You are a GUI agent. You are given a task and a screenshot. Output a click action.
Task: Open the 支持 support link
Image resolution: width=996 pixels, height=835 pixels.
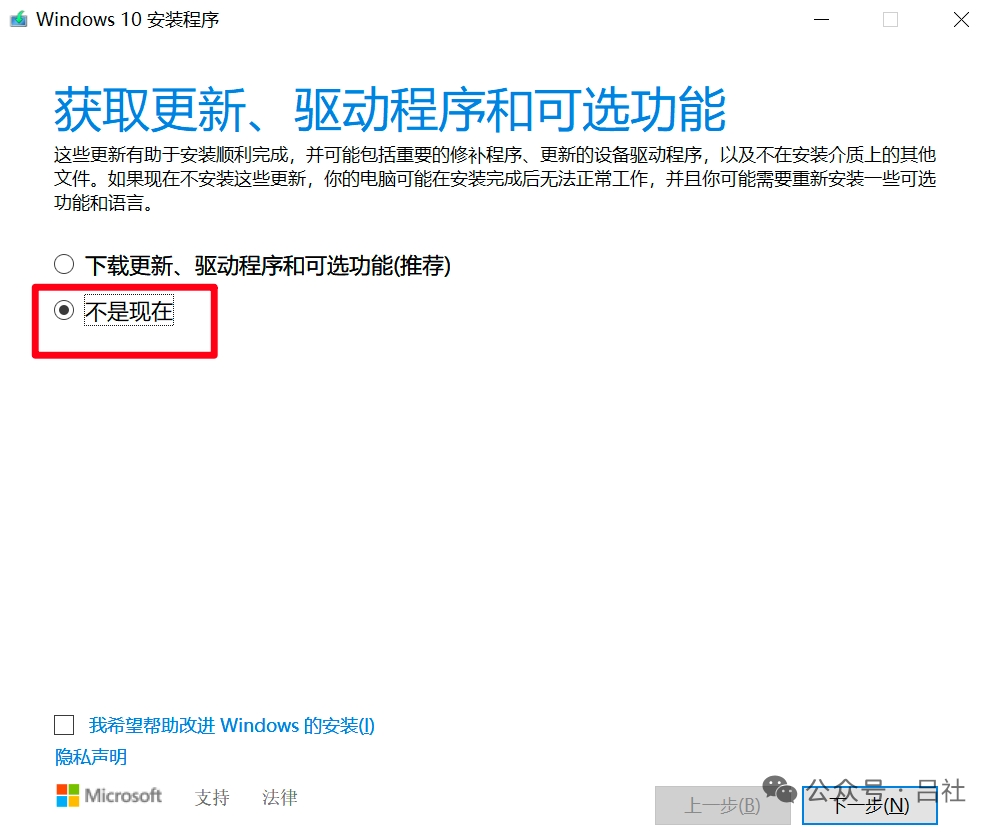[212, 797]
